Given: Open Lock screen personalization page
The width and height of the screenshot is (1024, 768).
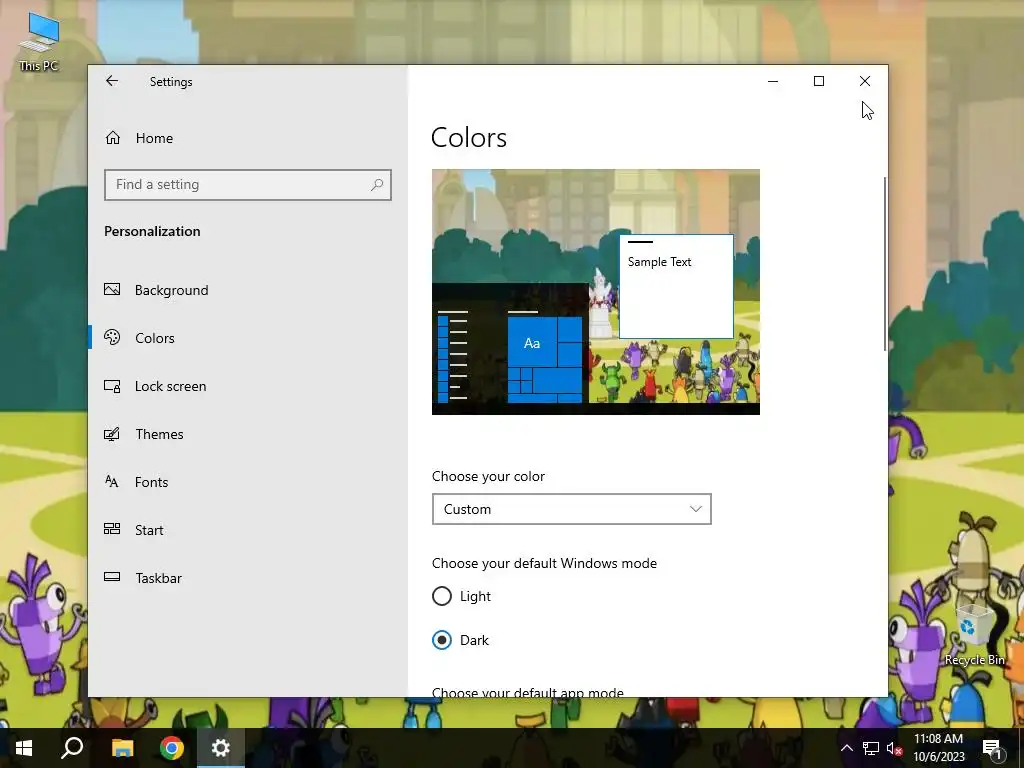Looking at the screenshot, I should [x=248, y=386].
